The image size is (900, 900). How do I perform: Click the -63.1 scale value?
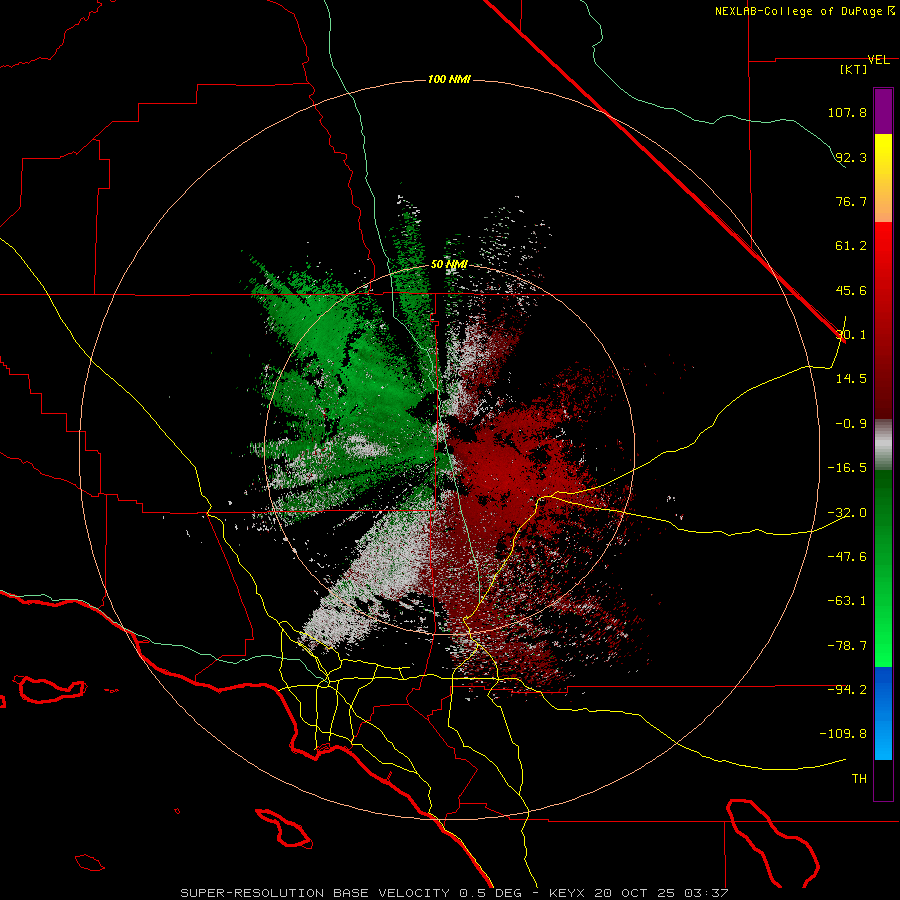pos(847,601)
